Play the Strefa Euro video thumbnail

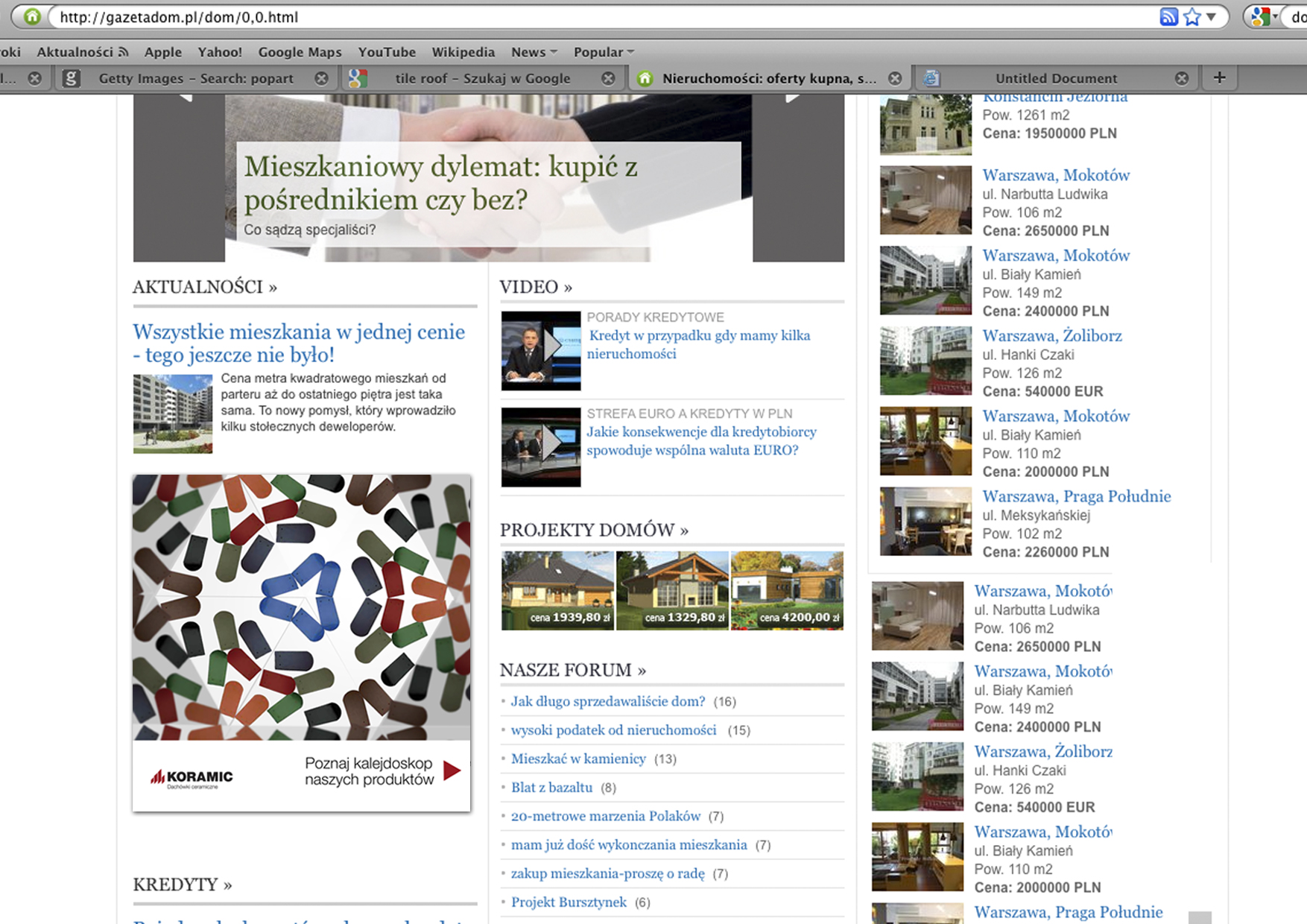point(541,446)
